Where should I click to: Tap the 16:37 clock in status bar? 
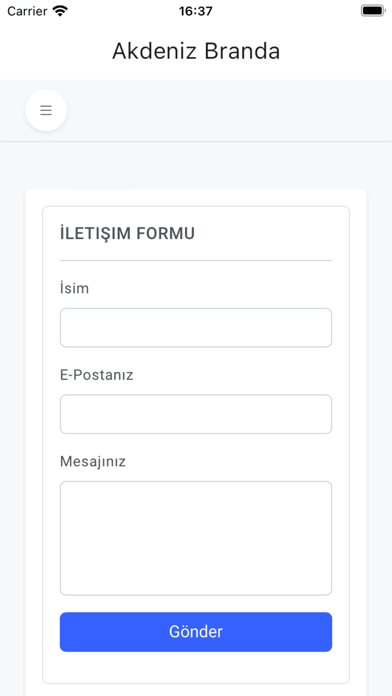[196, 11]
